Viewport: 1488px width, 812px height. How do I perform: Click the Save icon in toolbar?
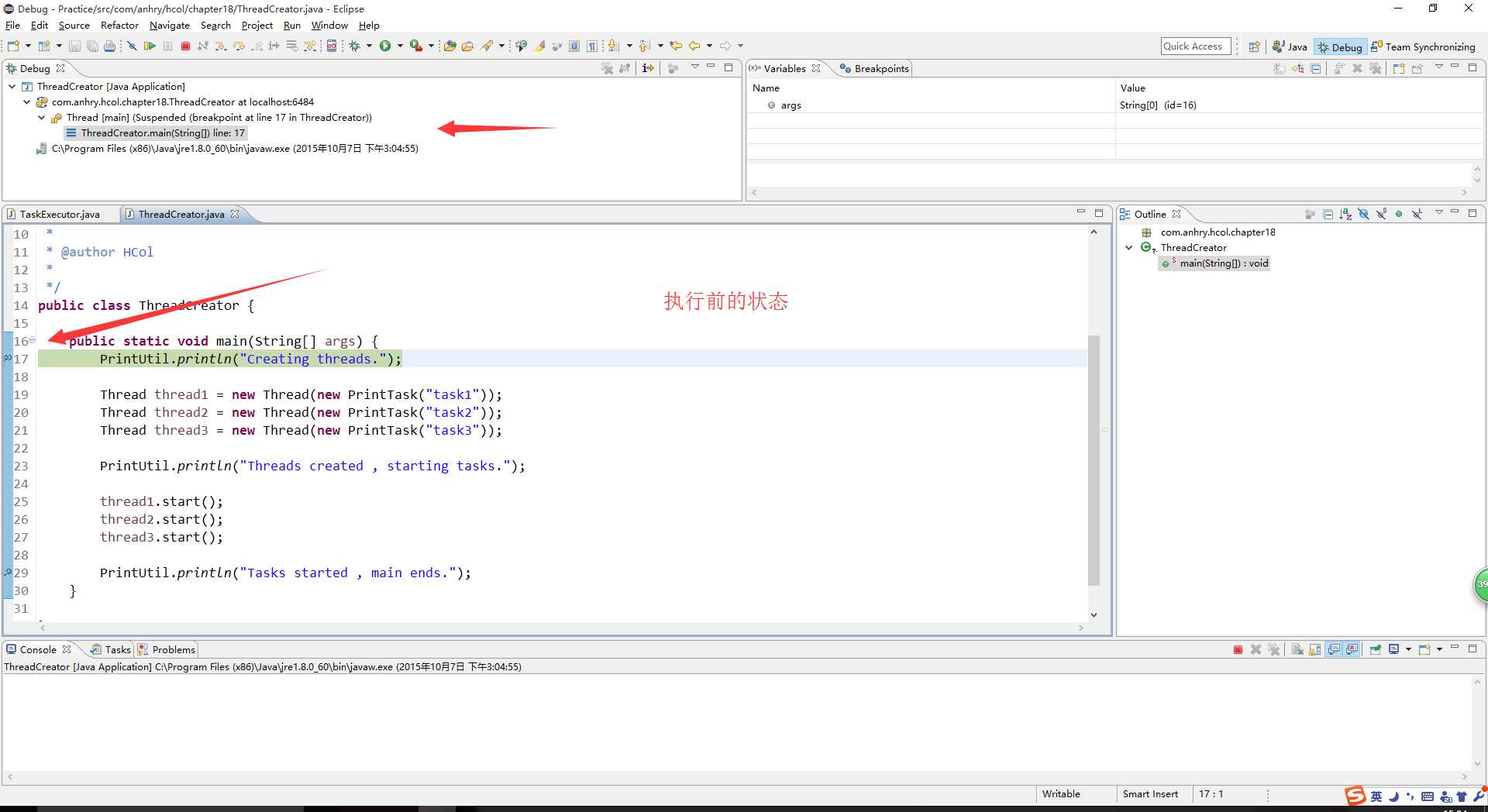(x=74, y=46)
